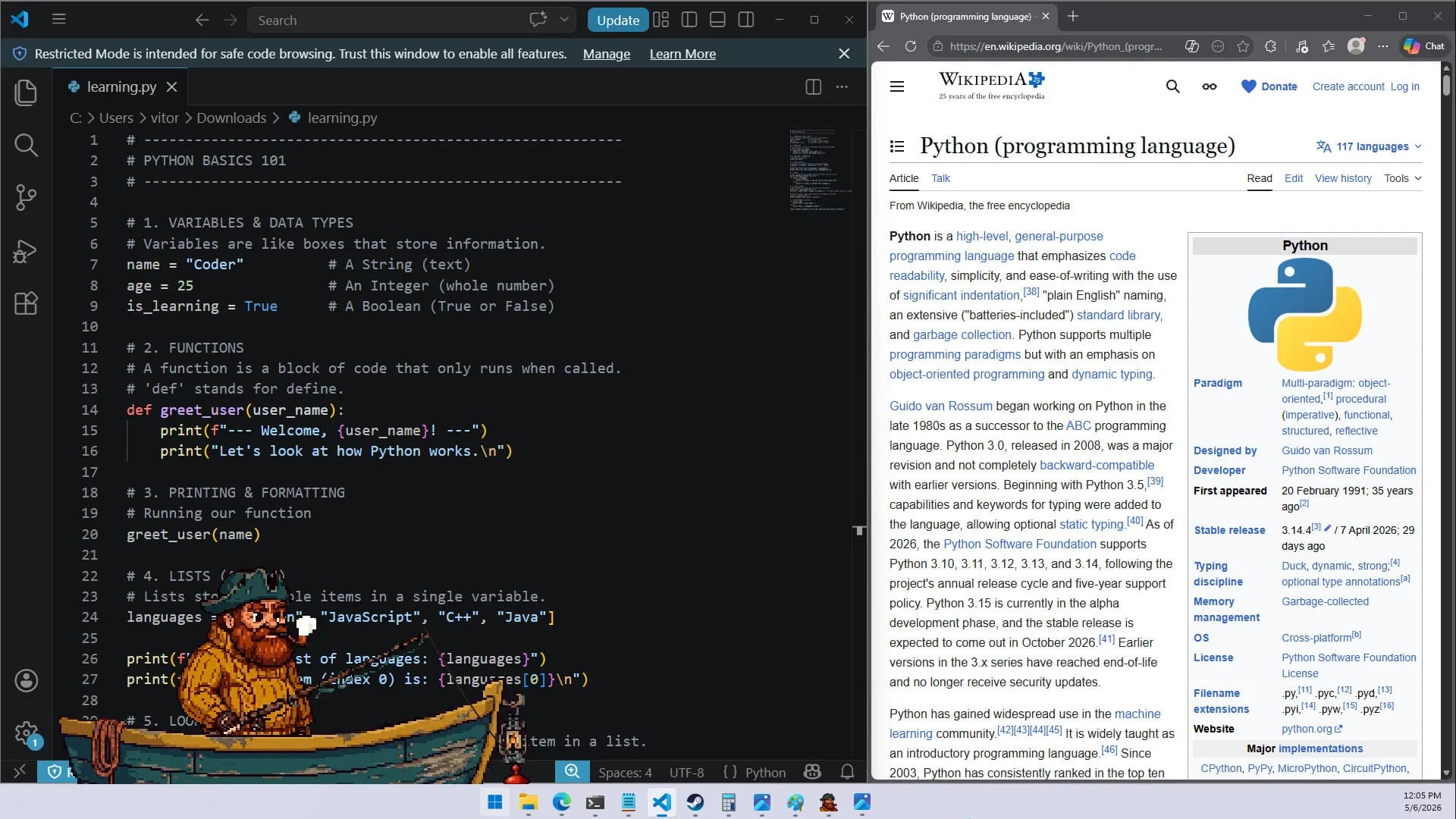Open Wikipedia Appearance glasses icon

pyautogui.click(x=1210, y=86)
